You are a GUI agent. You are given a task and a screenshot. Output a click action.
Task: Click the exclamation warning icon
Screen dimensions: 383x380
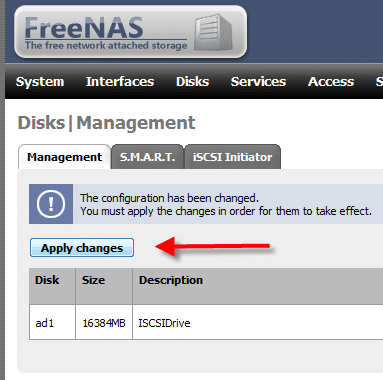pos(51,204)
